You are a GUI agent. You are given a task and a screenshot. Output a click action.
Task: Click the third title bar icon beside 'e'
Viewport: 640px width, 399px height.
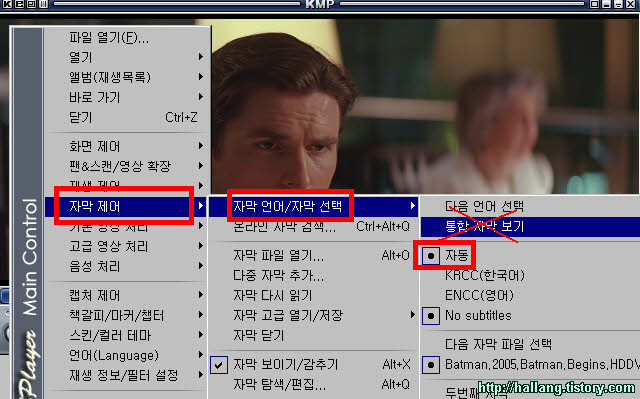point(31,4)
